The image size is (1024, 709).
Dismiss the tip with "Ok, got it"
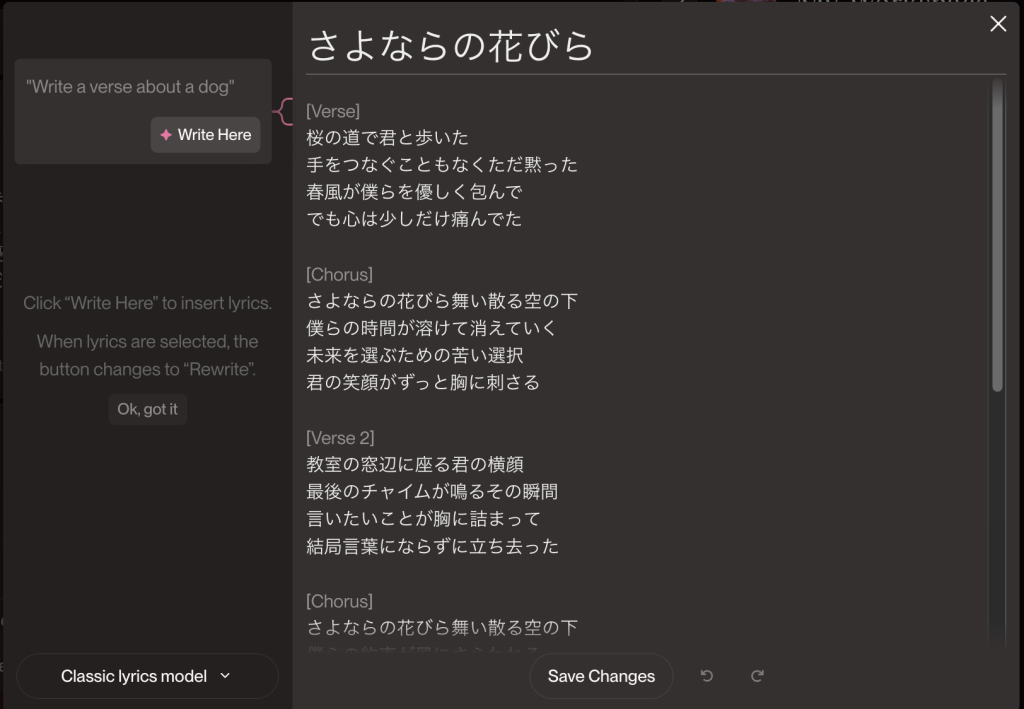coord(147,409)
